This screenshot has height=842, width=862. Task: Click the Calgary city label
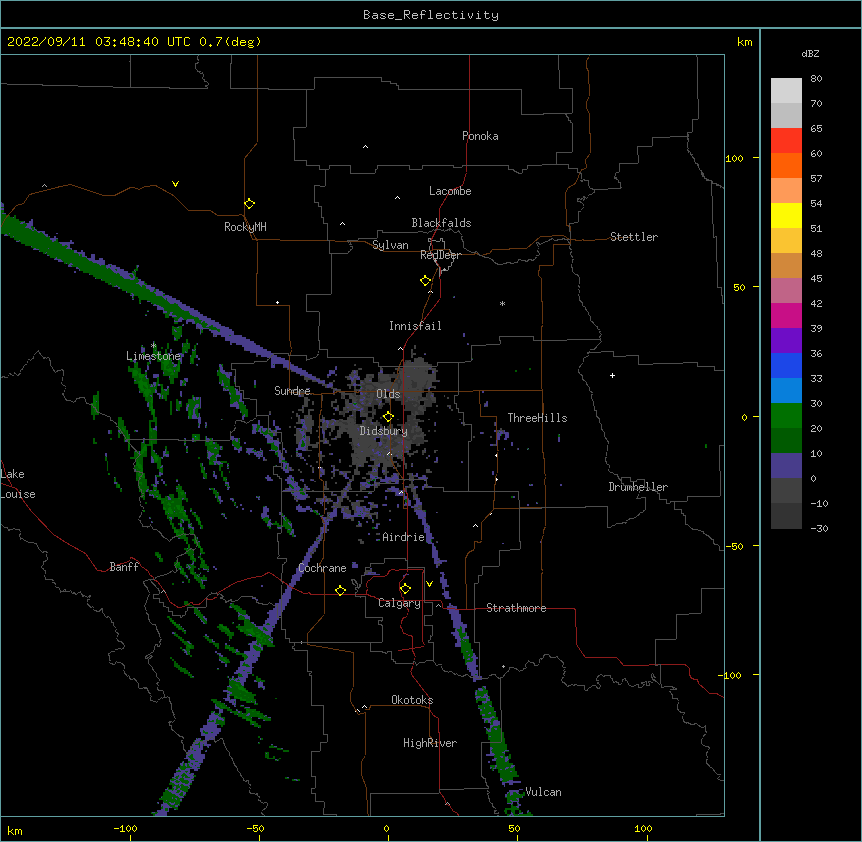399,603
